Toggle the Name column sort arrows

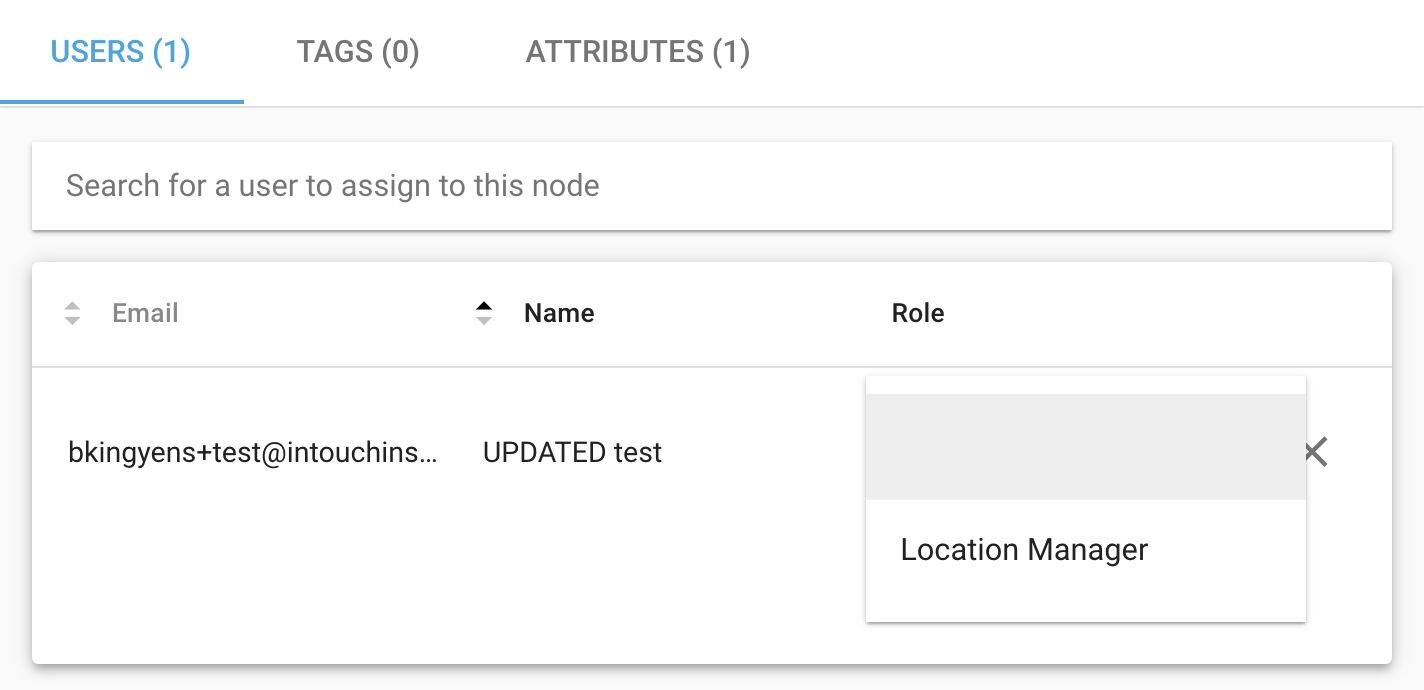tap(484, 313)
